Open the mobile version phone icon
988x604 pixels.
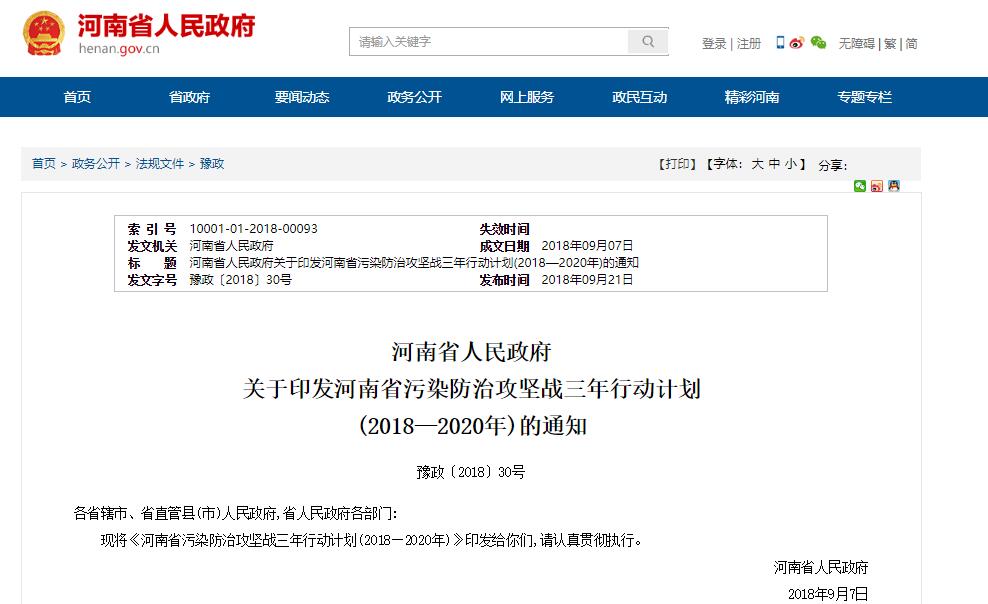[780, 43]
